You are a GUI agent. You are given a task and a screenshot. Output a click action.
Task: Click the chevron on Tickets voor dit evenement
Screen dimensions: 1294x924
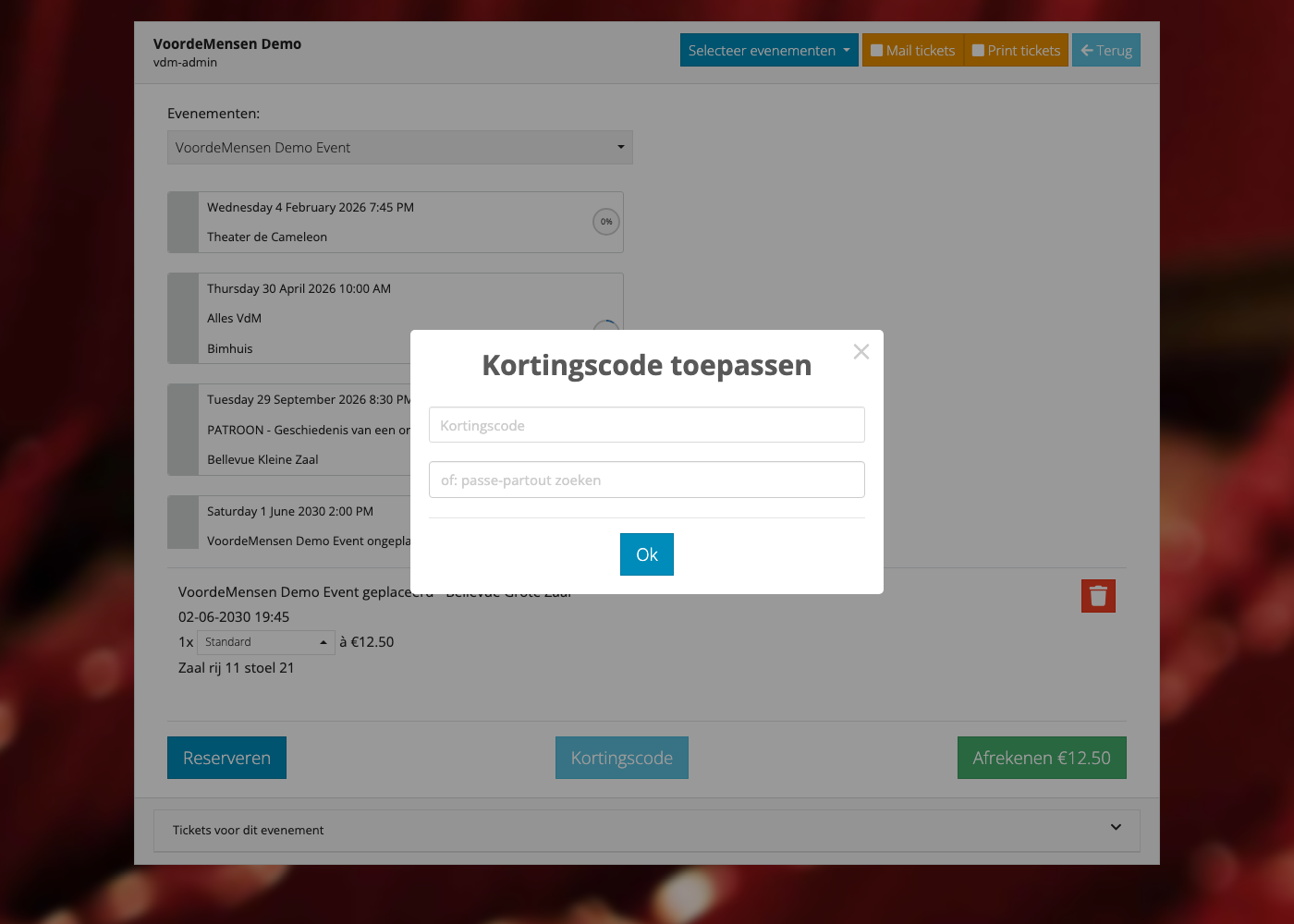pyautogui.click(x=1115, y=829)
